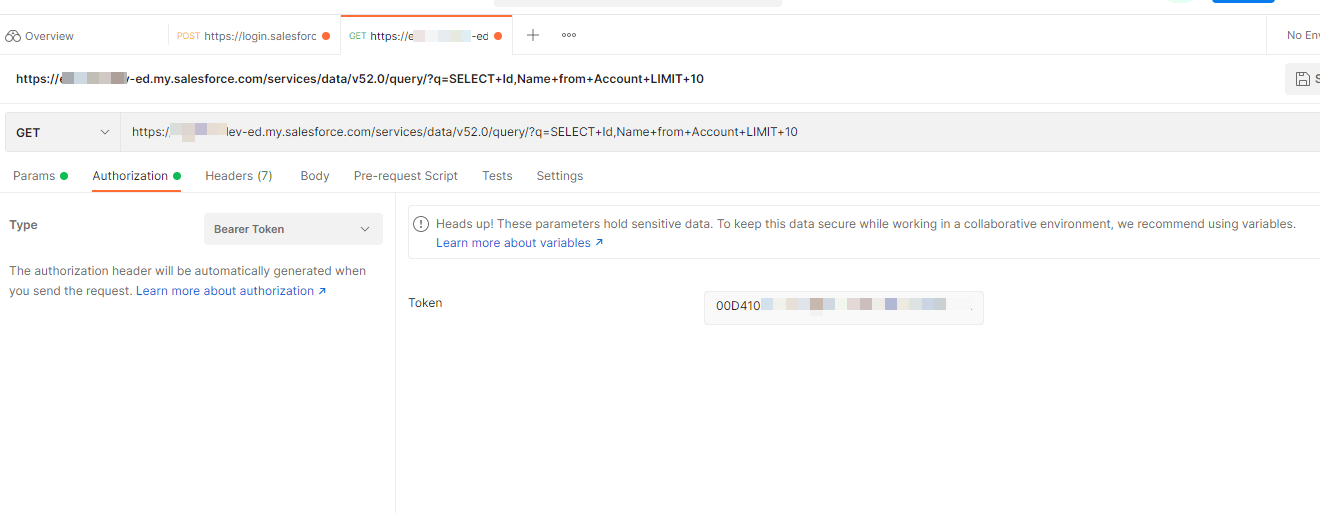
Task: Select the Body tab
Action: (x=315, y=176)
